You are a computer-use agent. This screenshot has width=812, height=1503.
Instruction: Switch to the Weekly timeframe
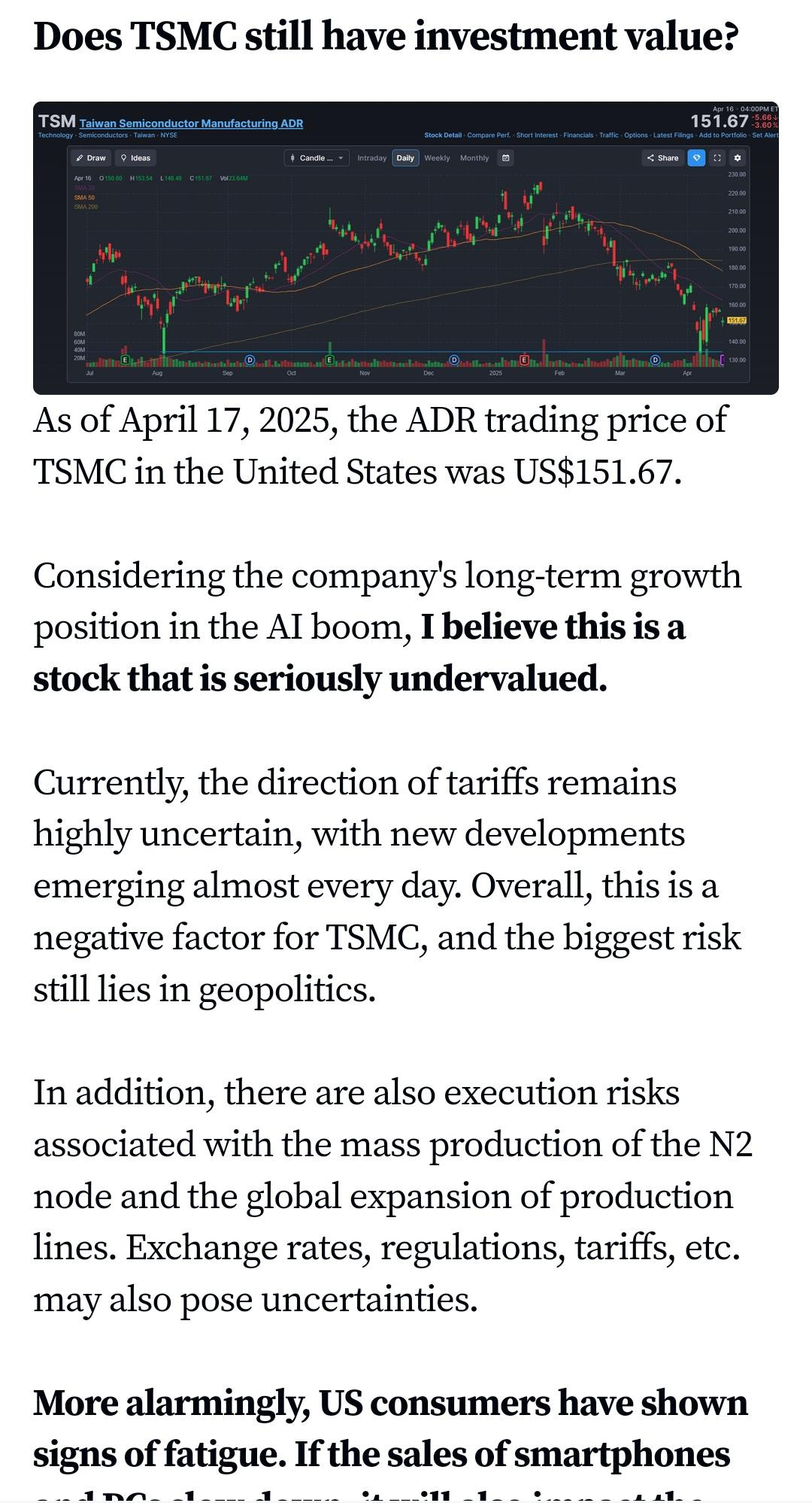(437, 158)
